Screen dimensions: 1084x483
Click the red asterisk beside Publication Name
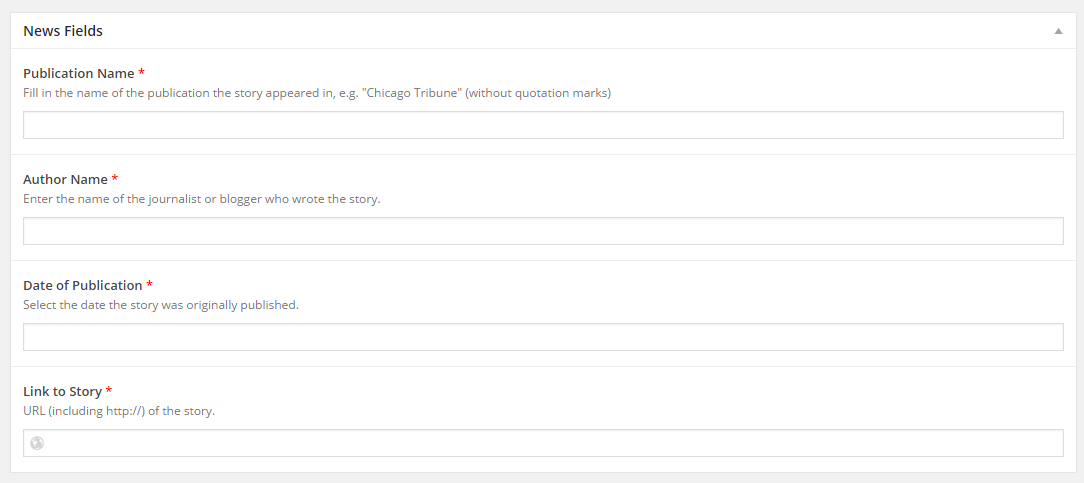coord(142,73)
